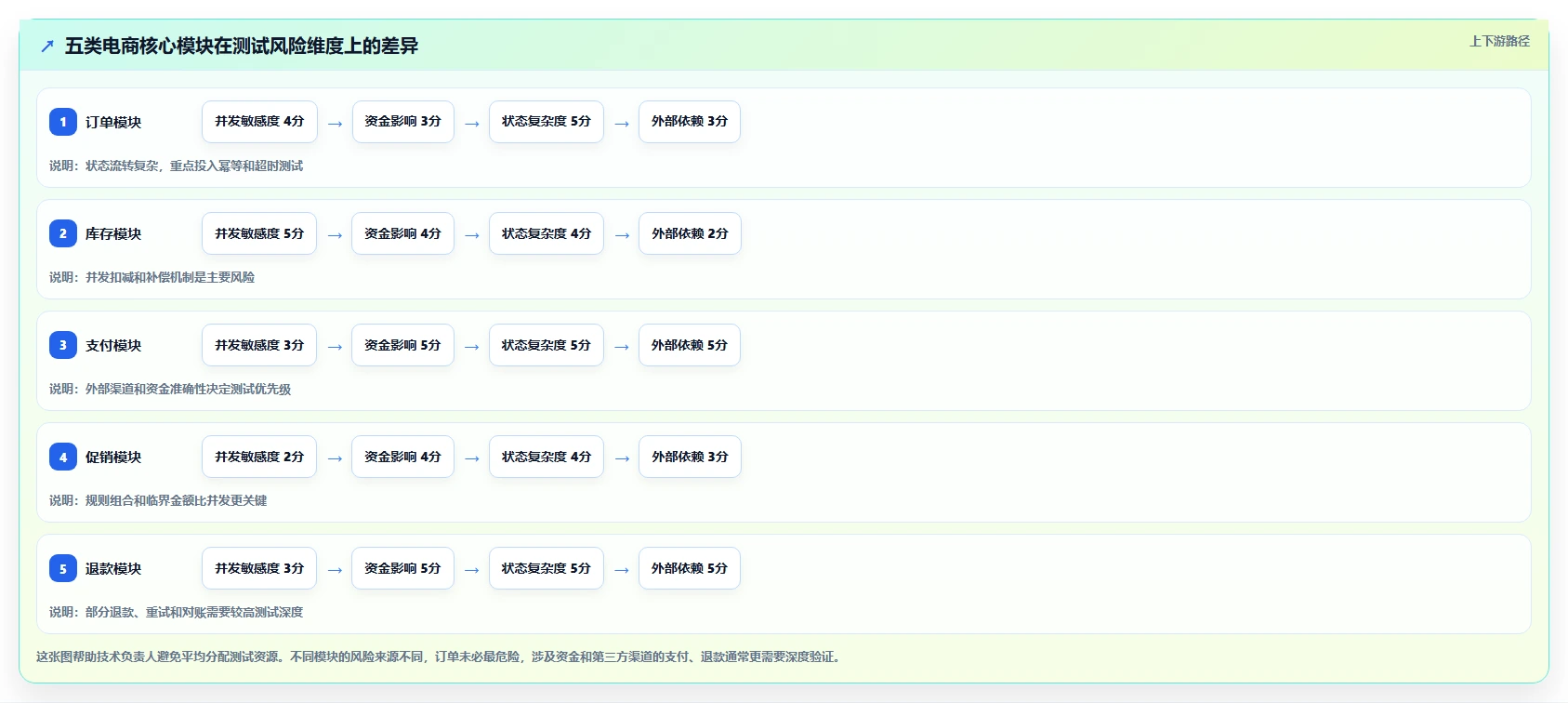Click 状态复杂度 5分 chip in 退款模块

[x=547, y=568]
